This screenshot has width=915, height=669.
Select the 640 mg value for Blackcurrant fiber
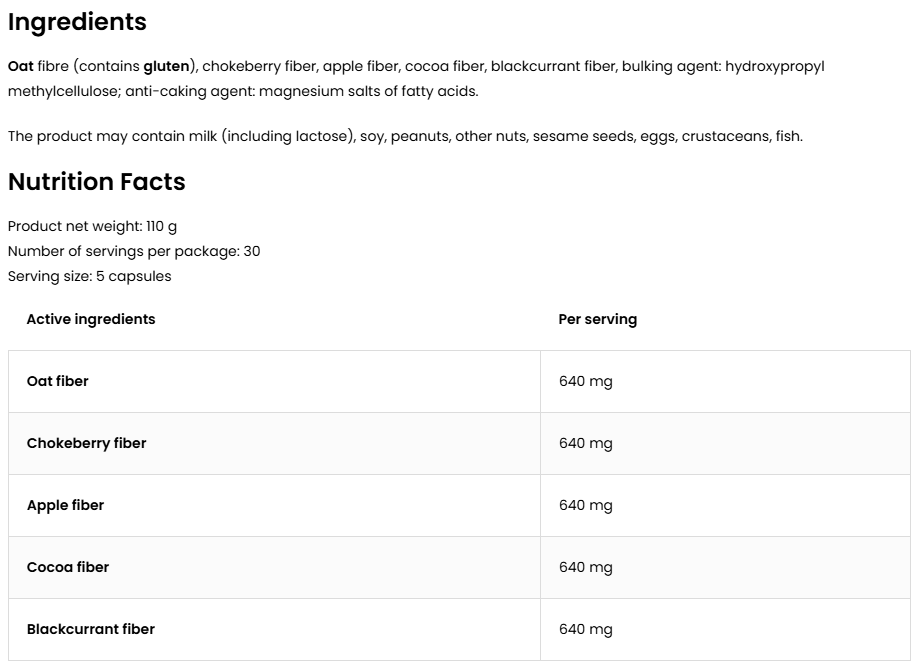pos(585,629)
